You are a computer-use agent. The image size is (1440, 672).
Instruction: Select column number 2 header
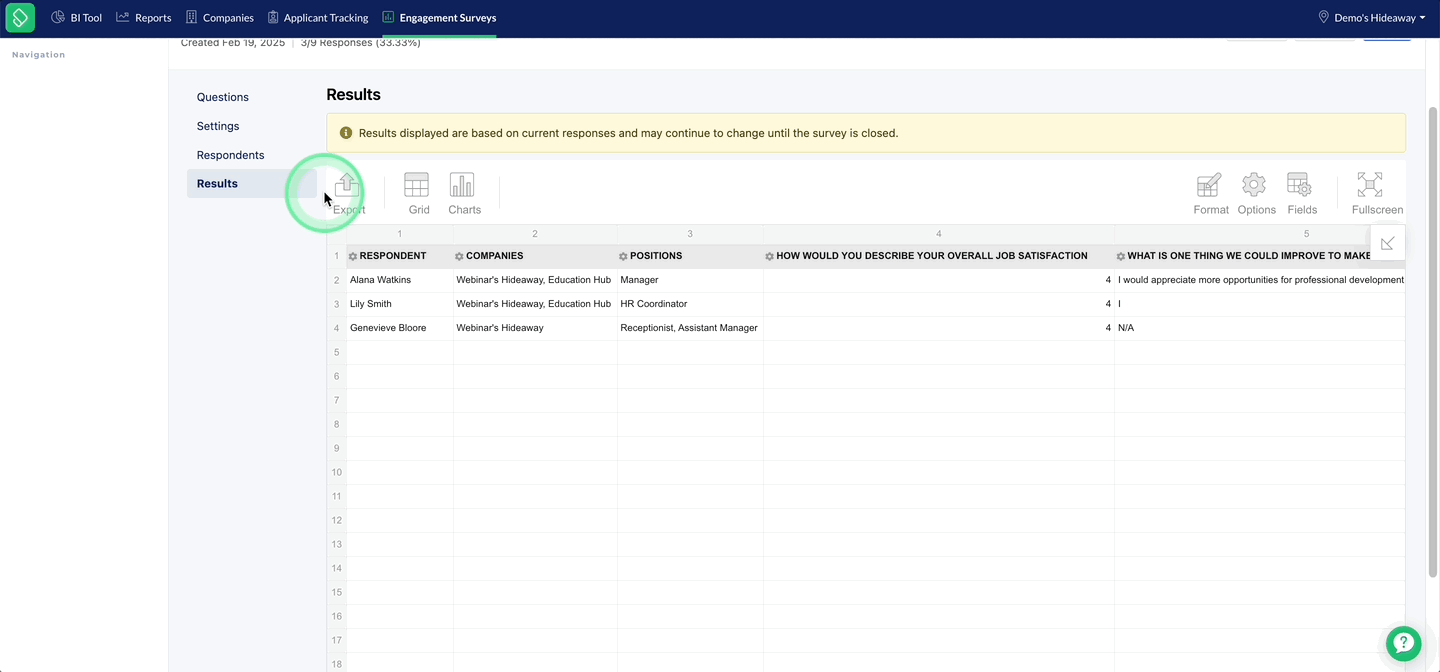pos(535,234)
